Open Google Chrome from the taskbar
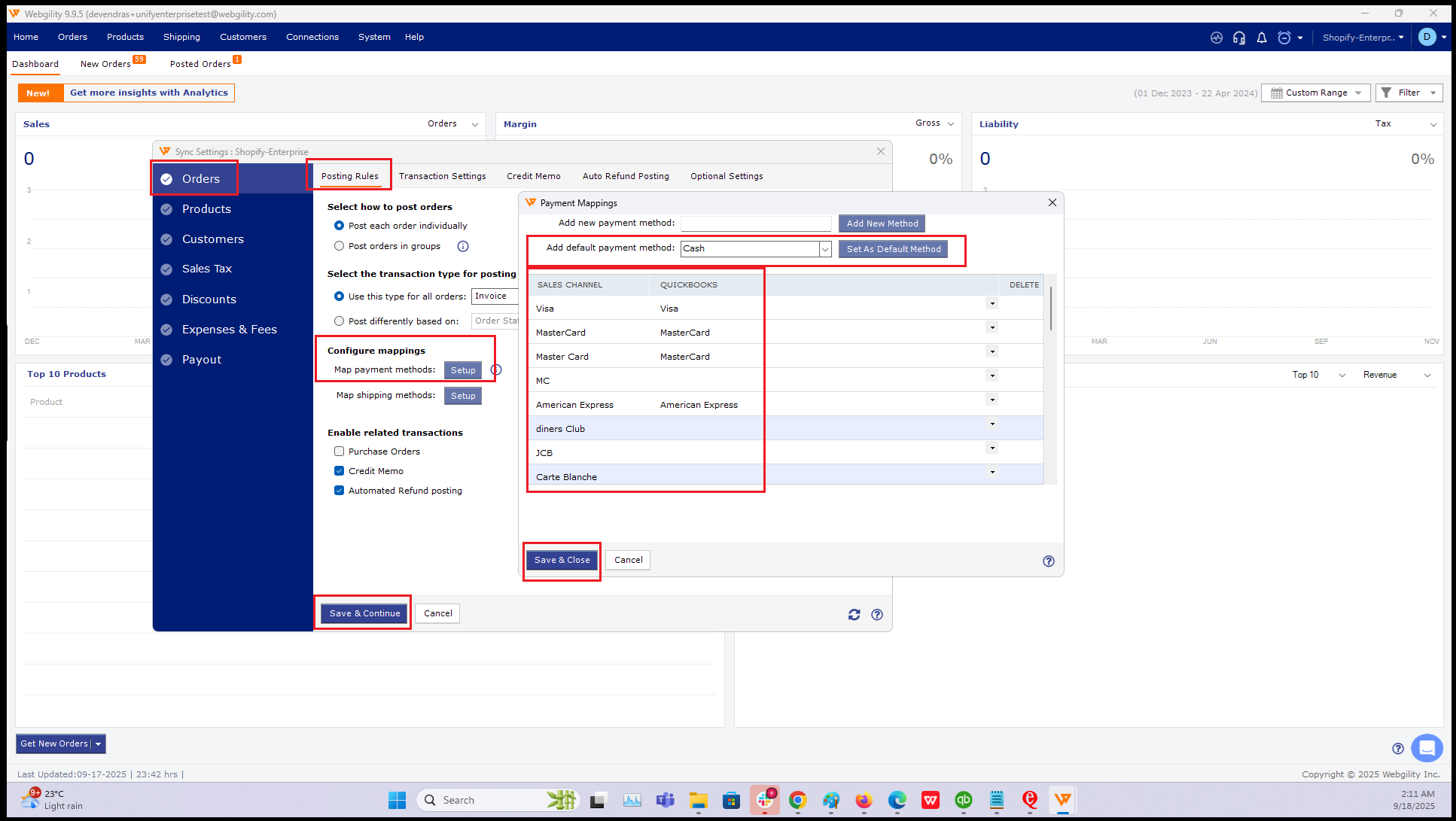 click(x=798, y=800)
